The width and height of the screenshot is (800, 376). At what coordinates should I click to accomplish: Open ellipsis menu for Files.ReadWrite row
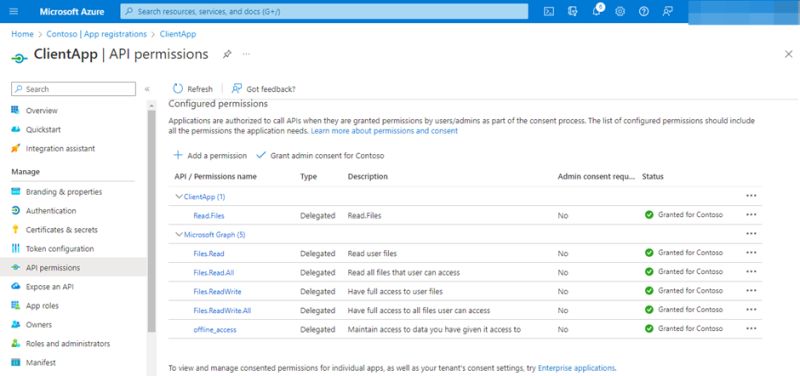[751, 290]
